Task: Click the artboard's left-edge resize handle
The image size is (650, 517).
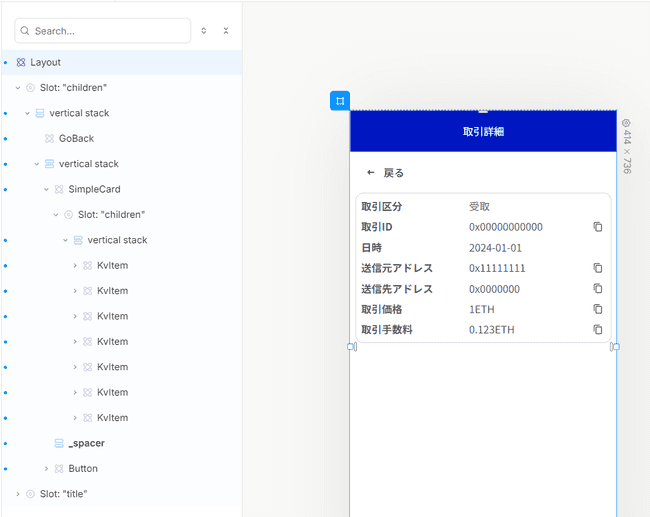Action: click(x=350, y=347)
